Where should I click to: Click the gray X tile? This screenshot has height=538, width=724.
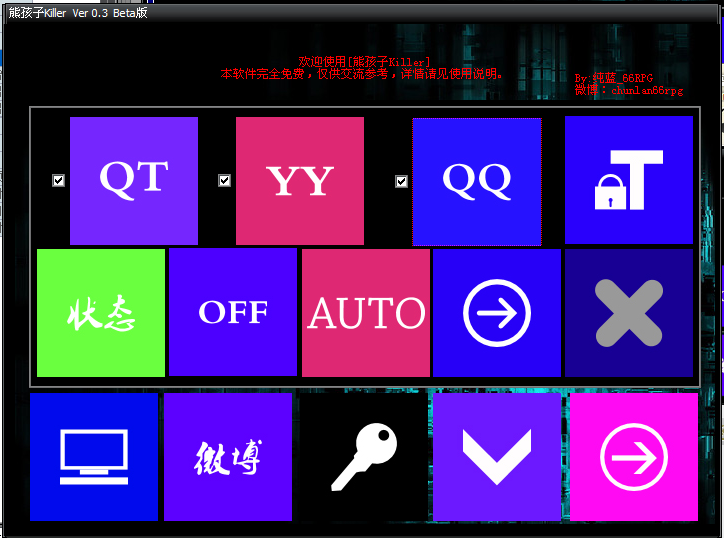629,313
